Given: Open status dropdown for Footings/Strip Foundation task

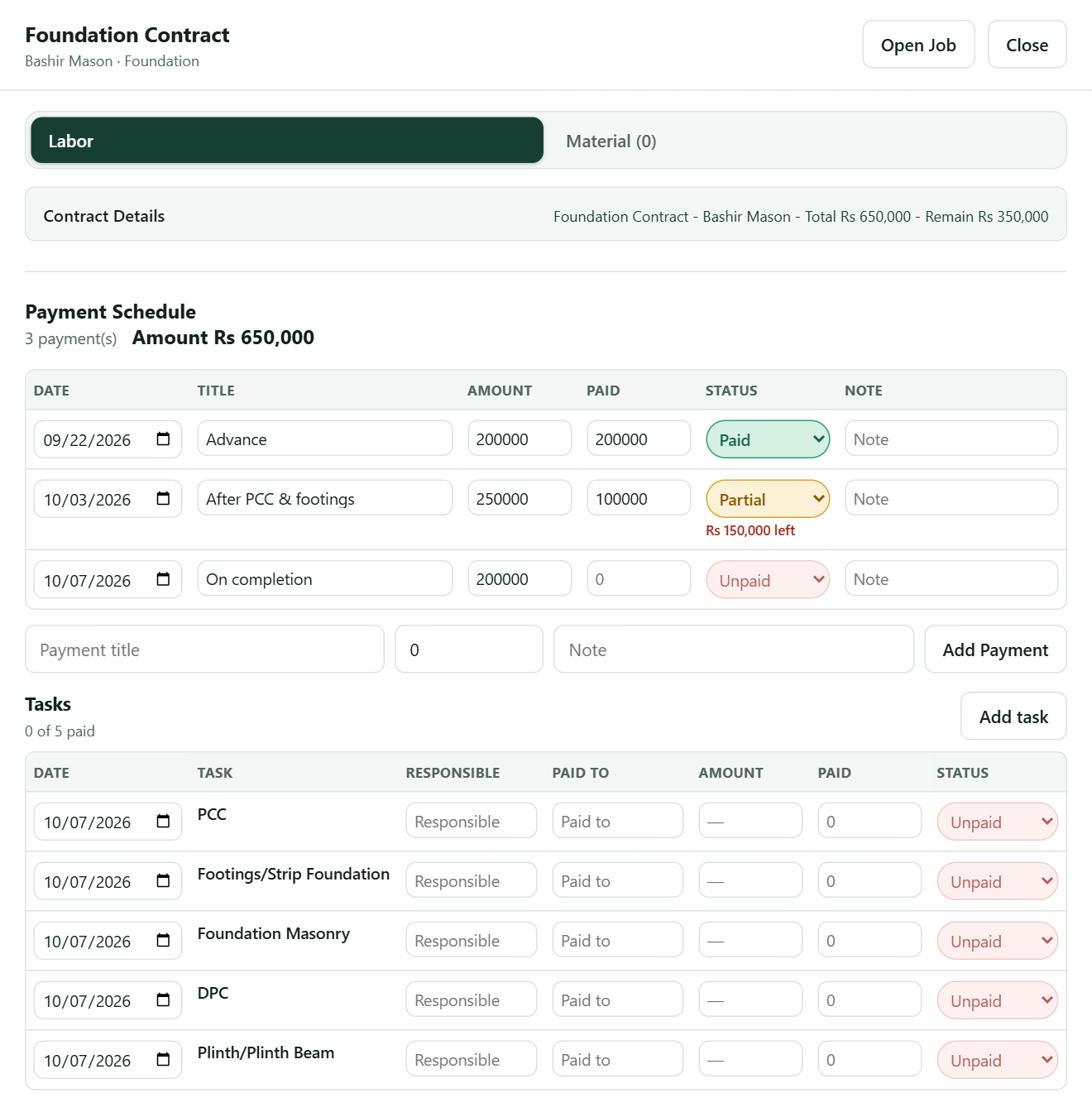Looking at the screenshot, I should (x=997, y=881).
